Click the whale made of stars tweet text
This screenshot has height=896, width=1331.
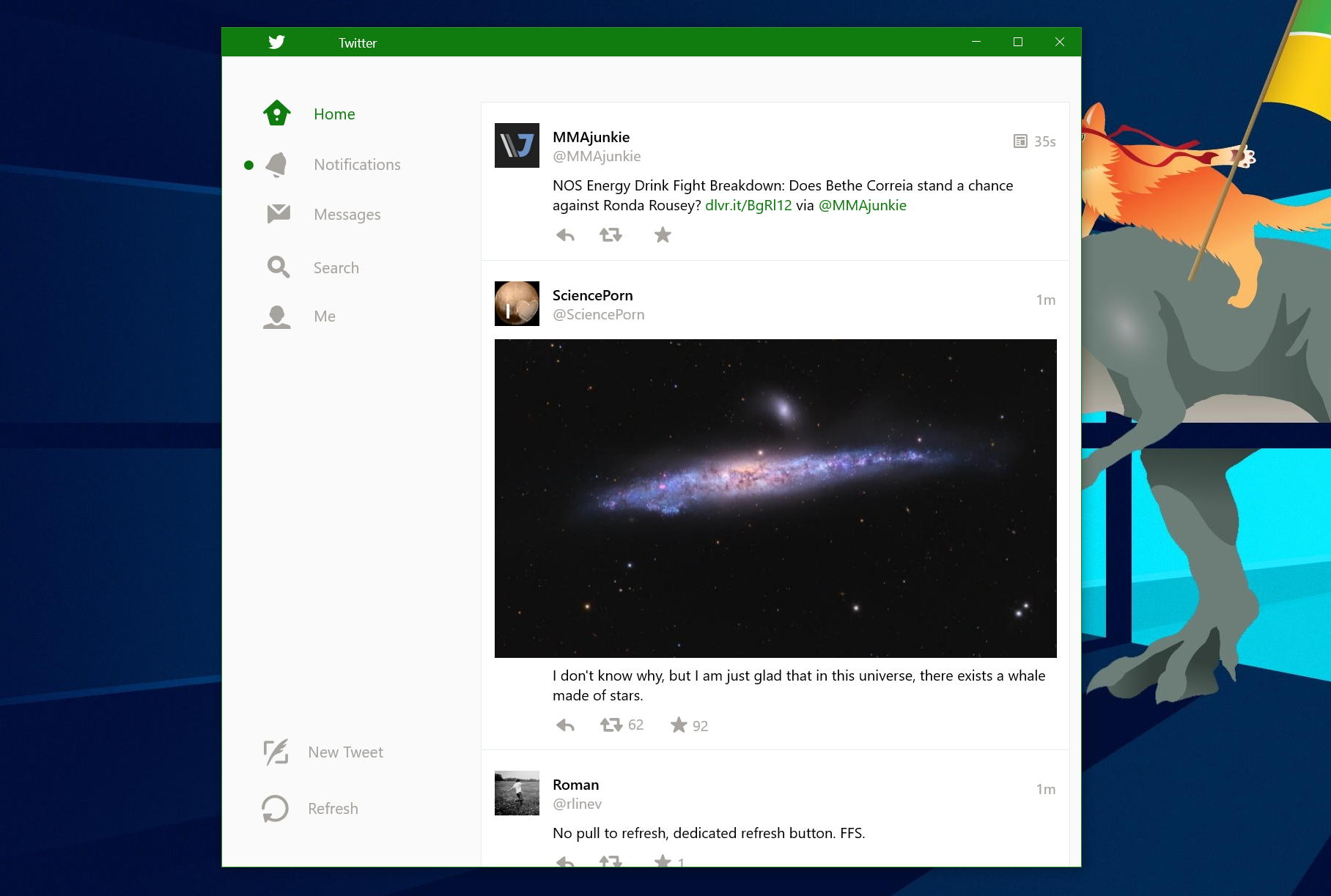pos(799,686)
